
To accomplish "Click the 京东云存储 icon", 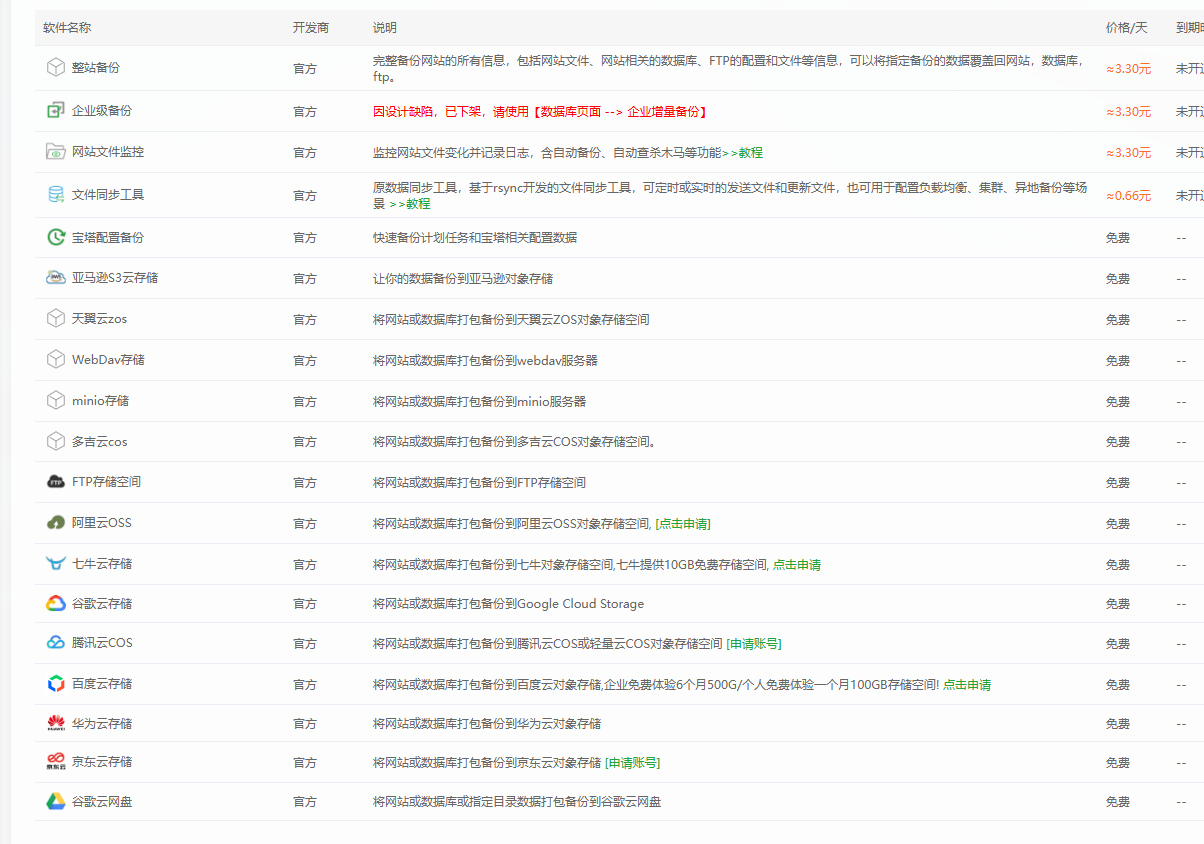I will 56,761.
